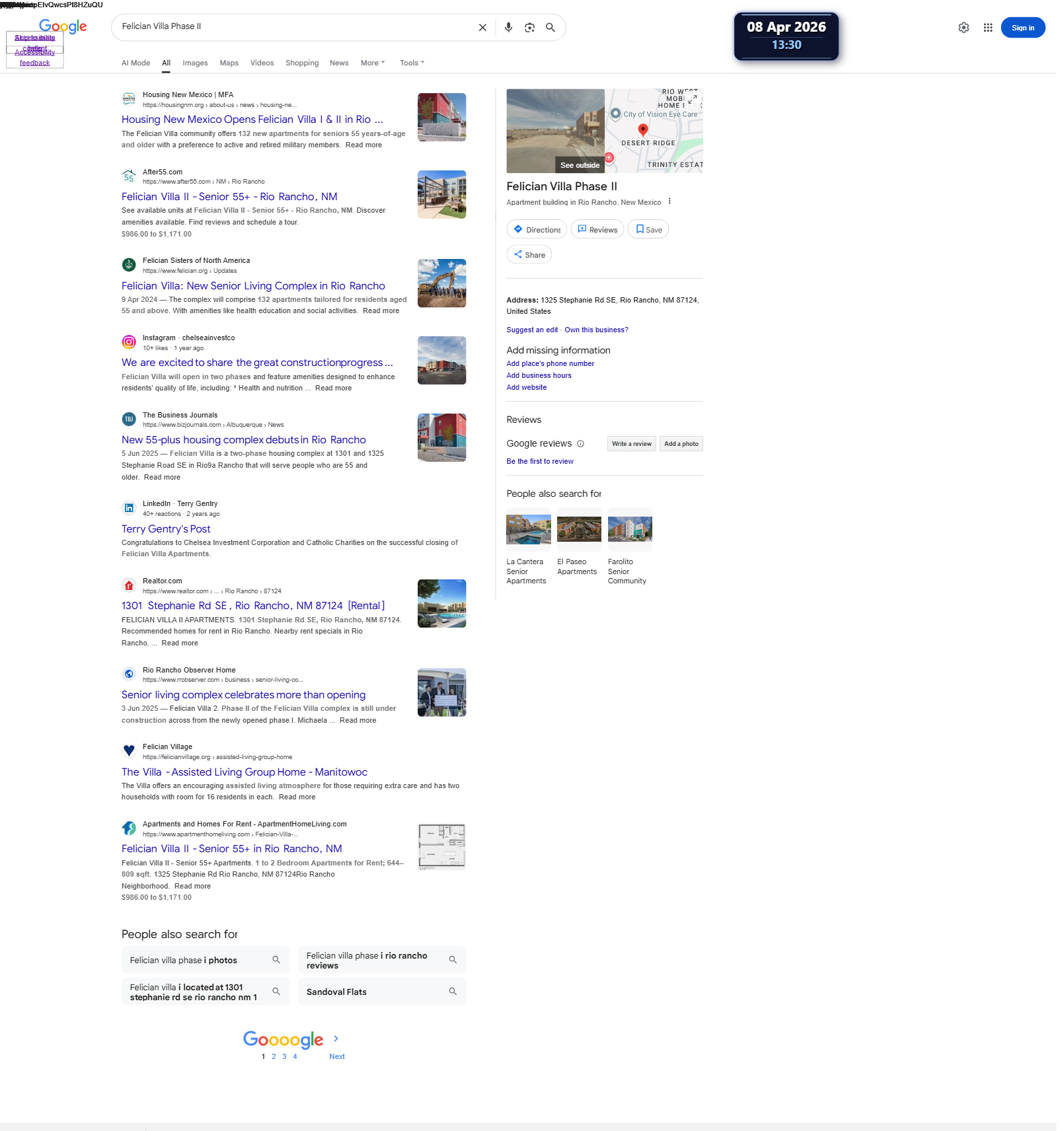Viewport: 1064px width, 1131px height.
Task: Click the Sign in button
Action: click(x=1022, y=28)
